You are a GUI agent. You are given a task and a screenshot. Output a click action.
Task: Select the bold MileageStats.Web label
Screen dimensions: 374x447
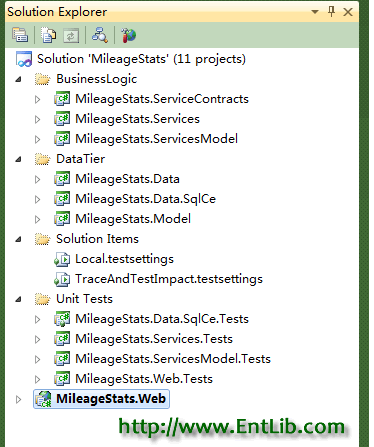point(111,399)
